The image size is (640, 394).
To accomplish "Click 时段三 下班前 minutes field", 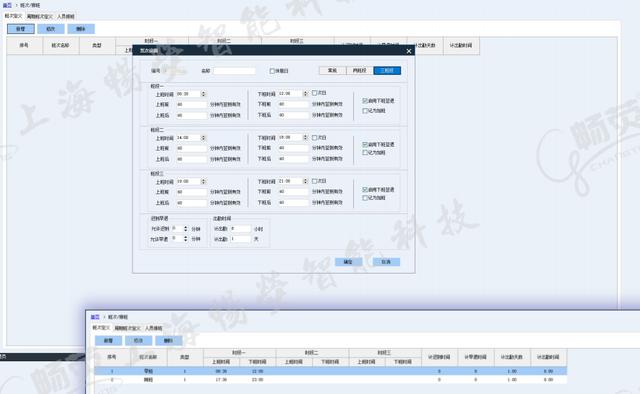I will tap(293, 191).
